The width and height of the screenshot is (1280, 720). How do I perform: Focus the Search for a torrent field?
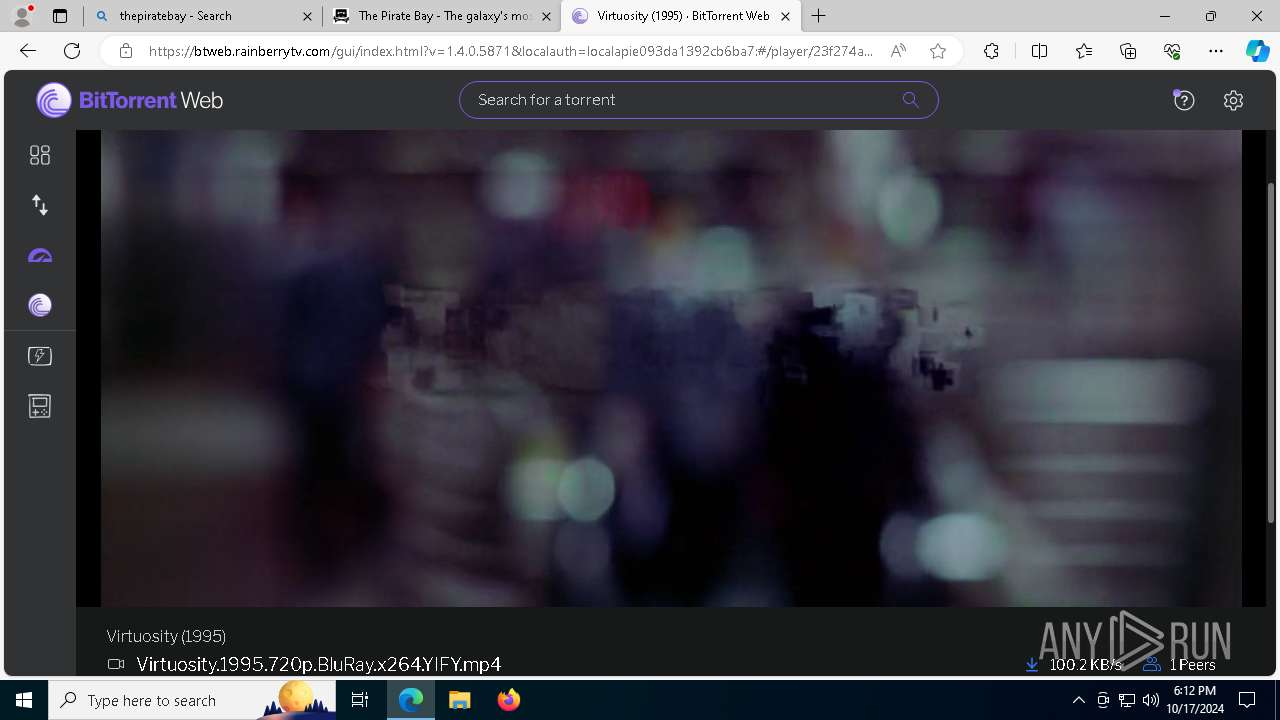(x=698, y=100)
